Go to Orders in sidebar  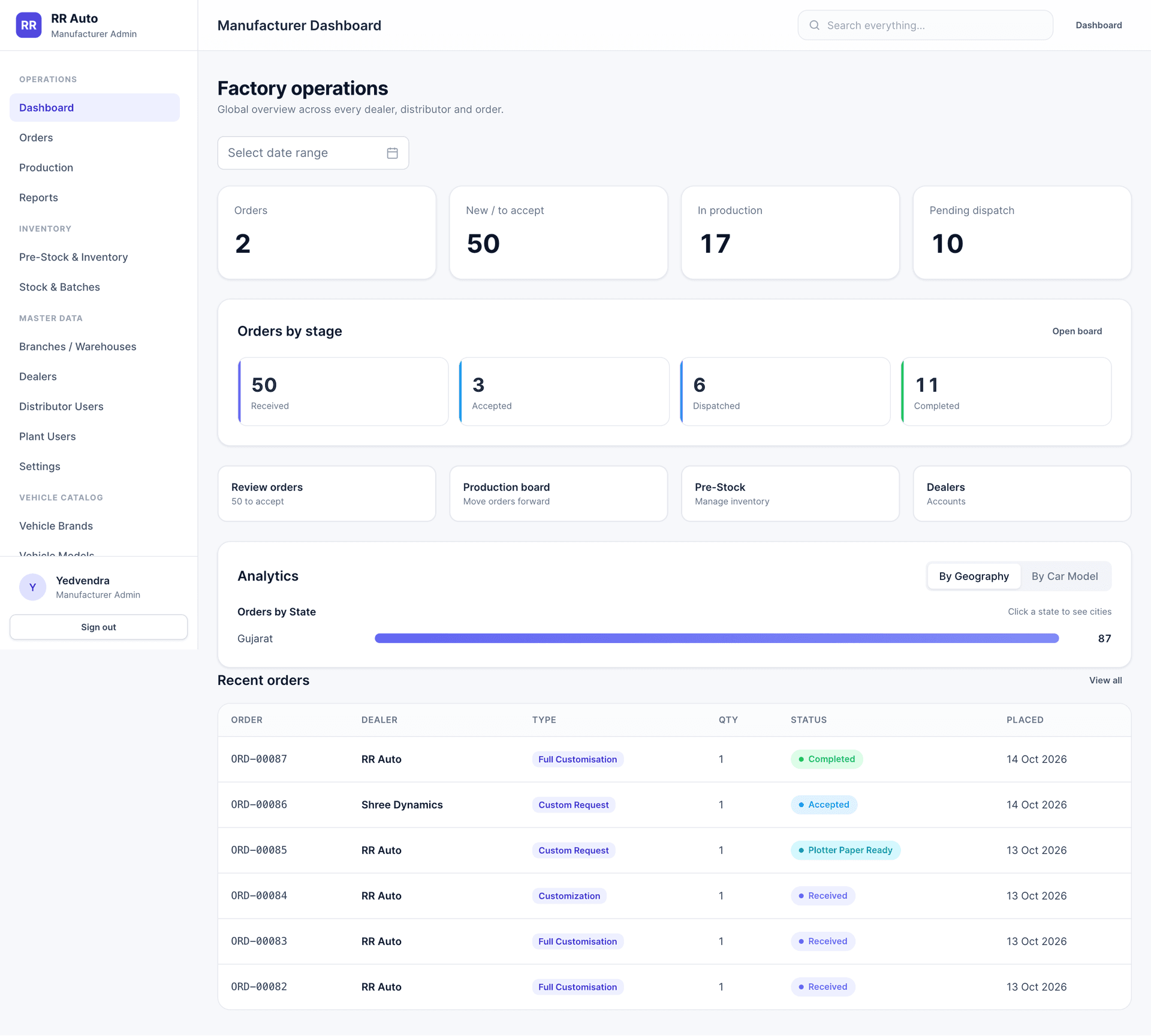coord(95,137)
